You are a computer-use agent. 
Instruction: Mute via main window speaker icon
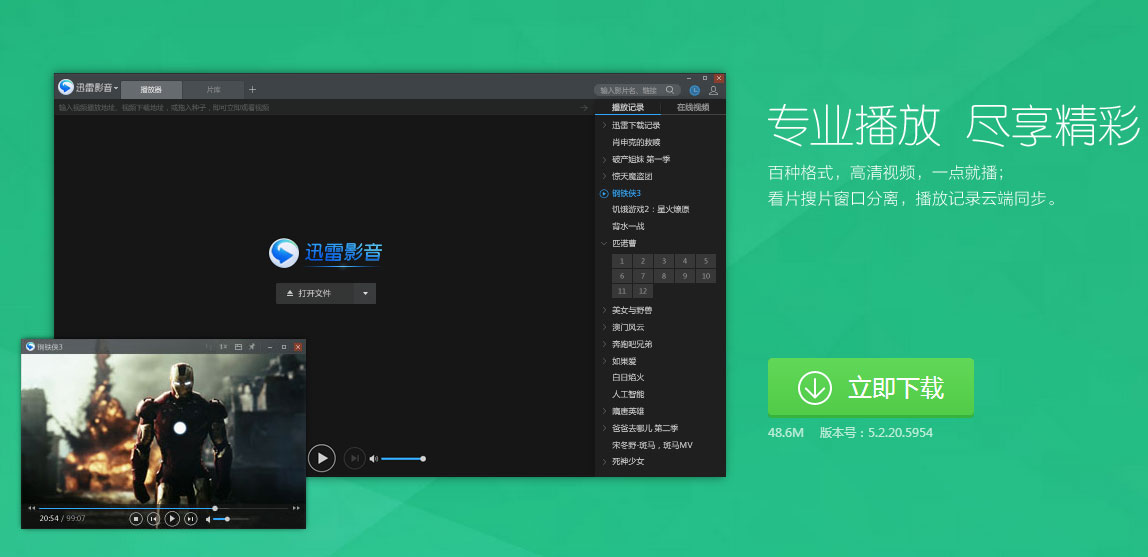pyautogui.click(x=373, y=459)
